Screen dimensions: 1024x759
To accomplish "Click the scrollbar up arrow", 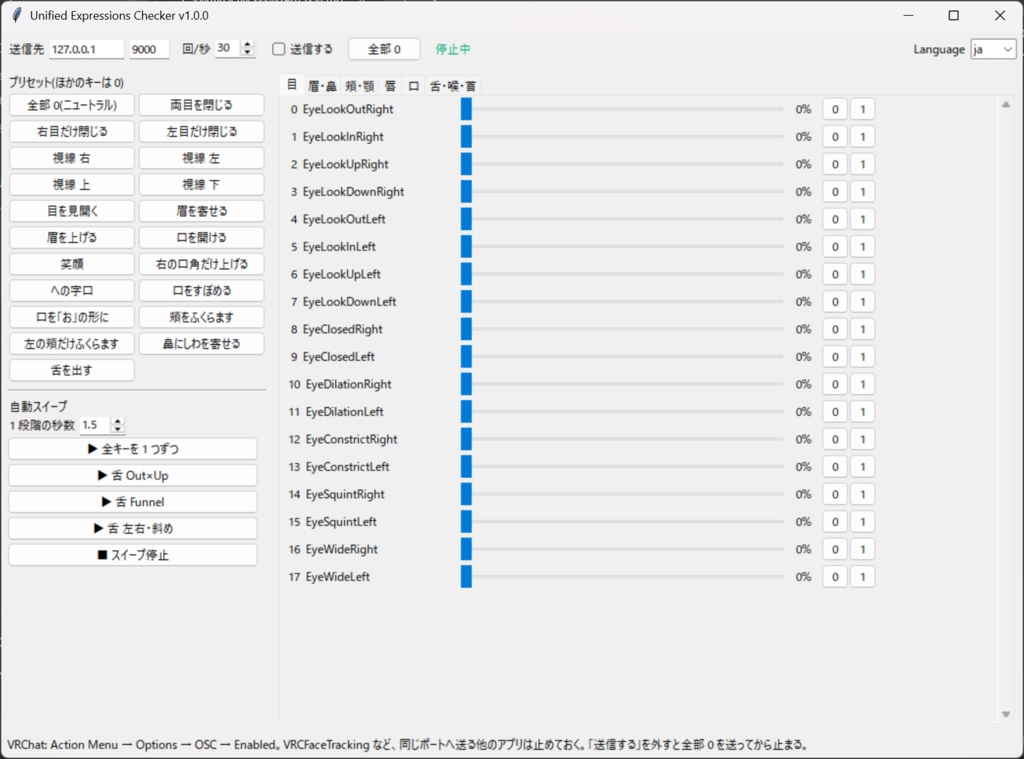I will click(1006, 105).
